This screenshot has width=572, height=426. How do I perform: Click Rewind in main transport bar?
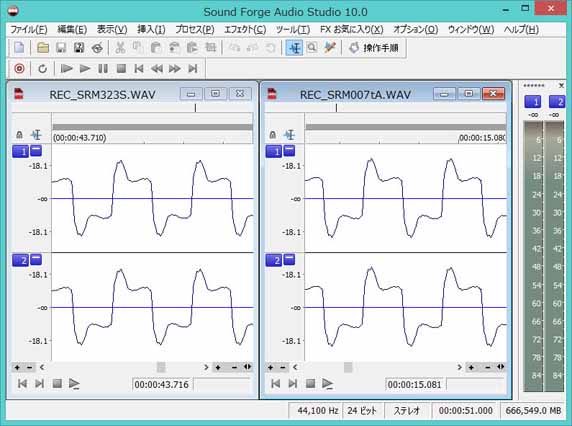point(157,69)
